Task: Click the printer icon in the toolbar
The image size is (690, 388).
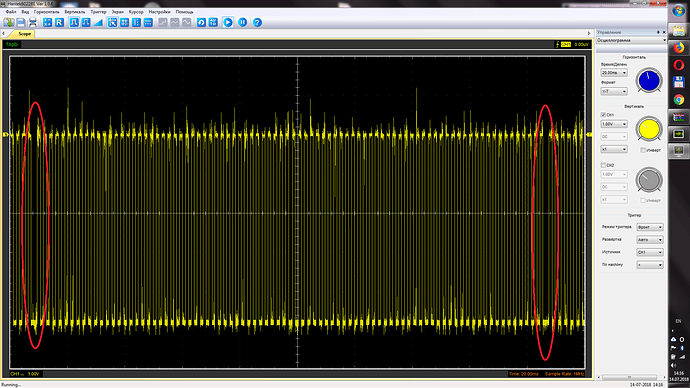Action: [33, 22]
